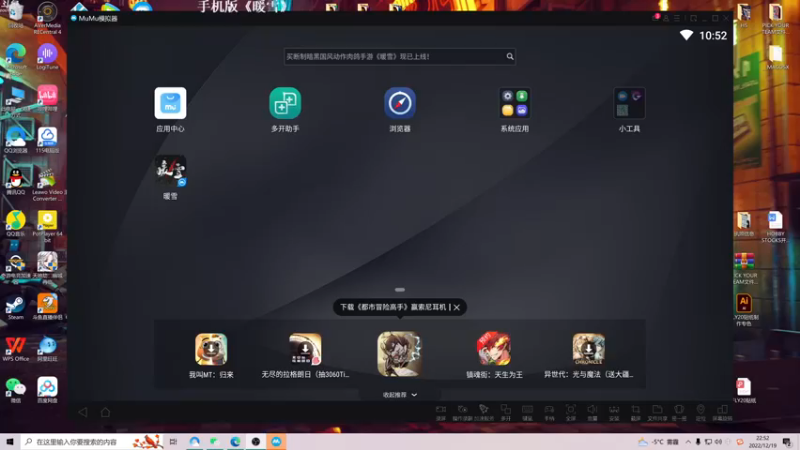Open the WPS Office desktop shortcut
This screenshot has width=800, height=450.
tap(15, 349)
